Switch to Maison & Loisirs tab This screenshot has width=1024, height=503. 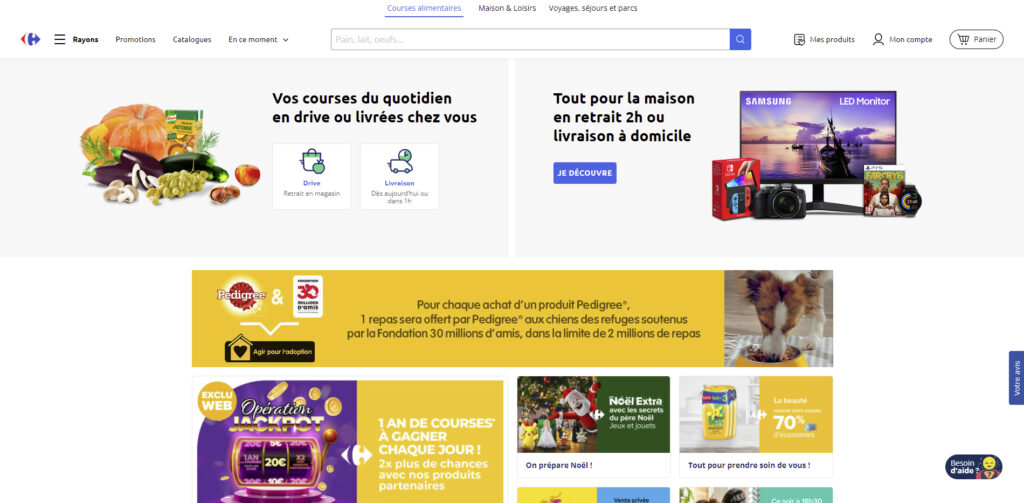507,8
